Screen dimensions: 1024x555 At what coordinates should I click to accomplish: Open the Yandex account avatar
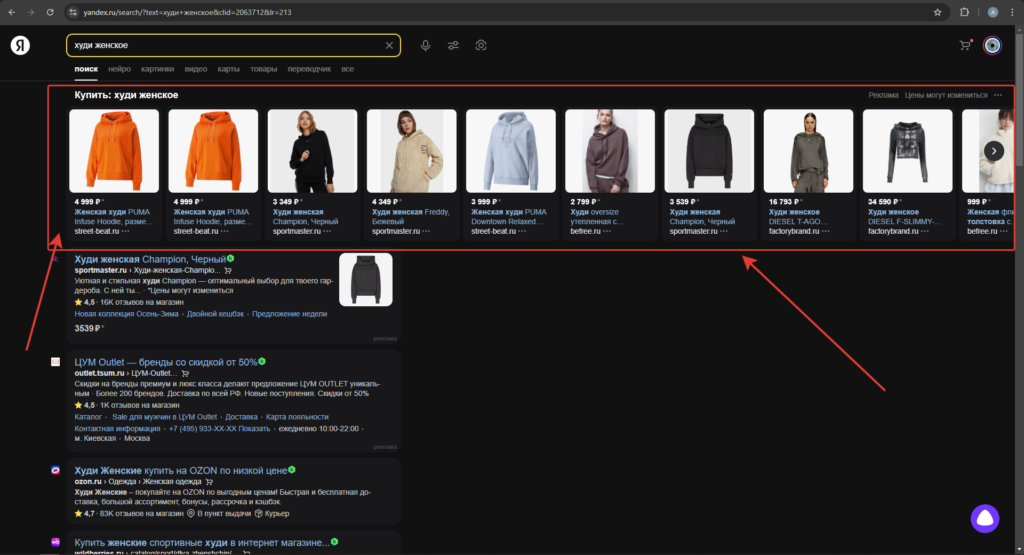click(x=993, y=45)
